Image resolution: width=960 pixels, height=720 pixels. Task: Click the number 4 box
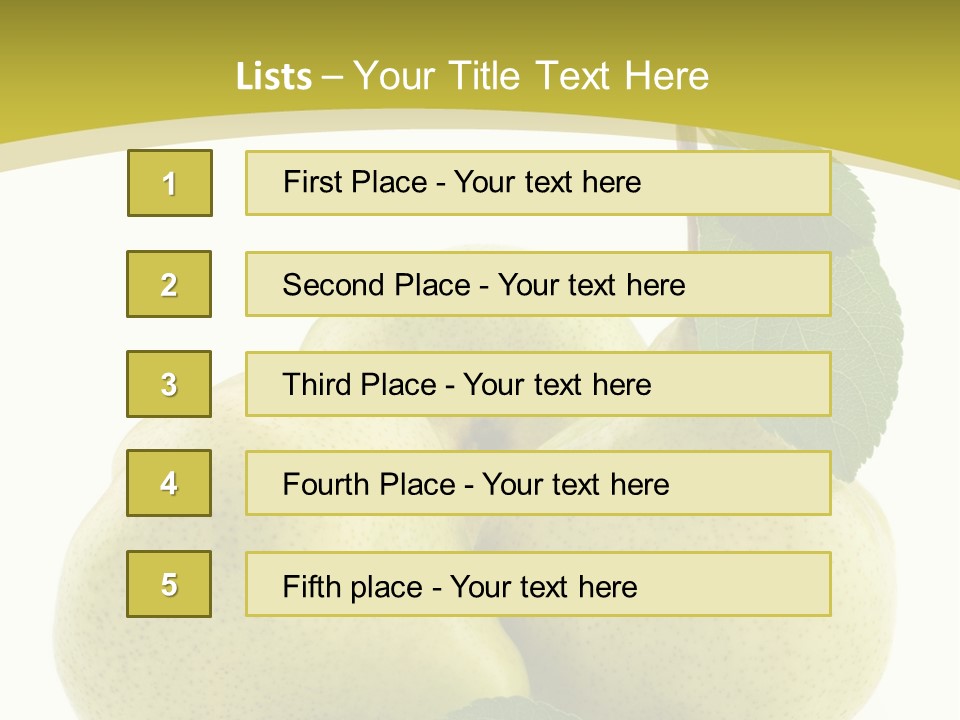(x=169, y=483)
